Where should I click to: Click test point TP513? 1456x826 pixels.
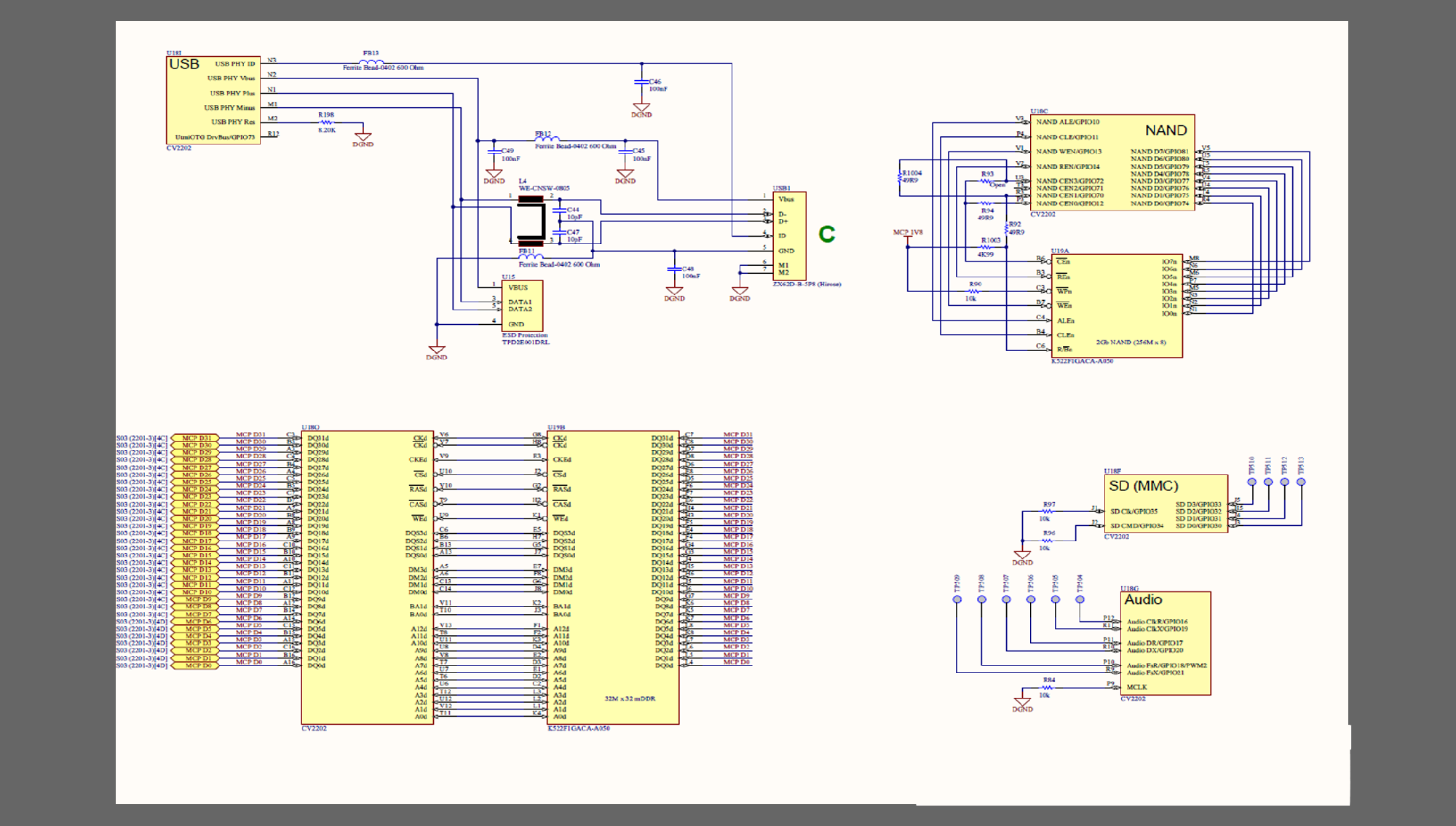(1301, 481)
